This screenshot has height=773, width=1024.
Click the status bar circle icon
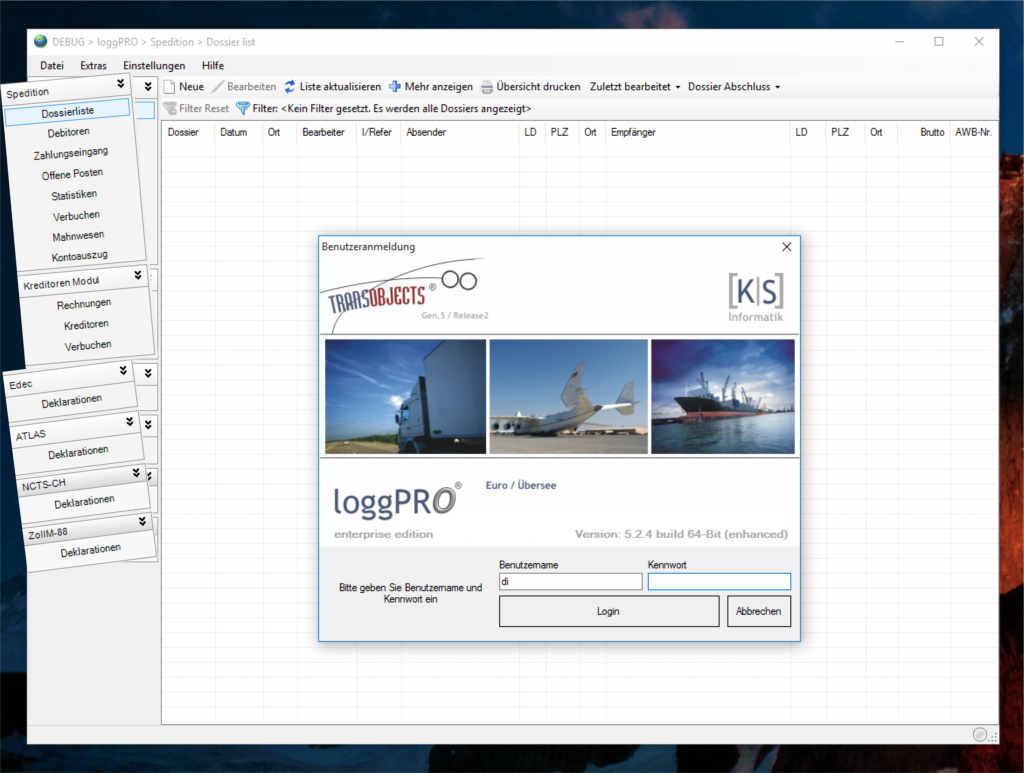click(980, 734)
